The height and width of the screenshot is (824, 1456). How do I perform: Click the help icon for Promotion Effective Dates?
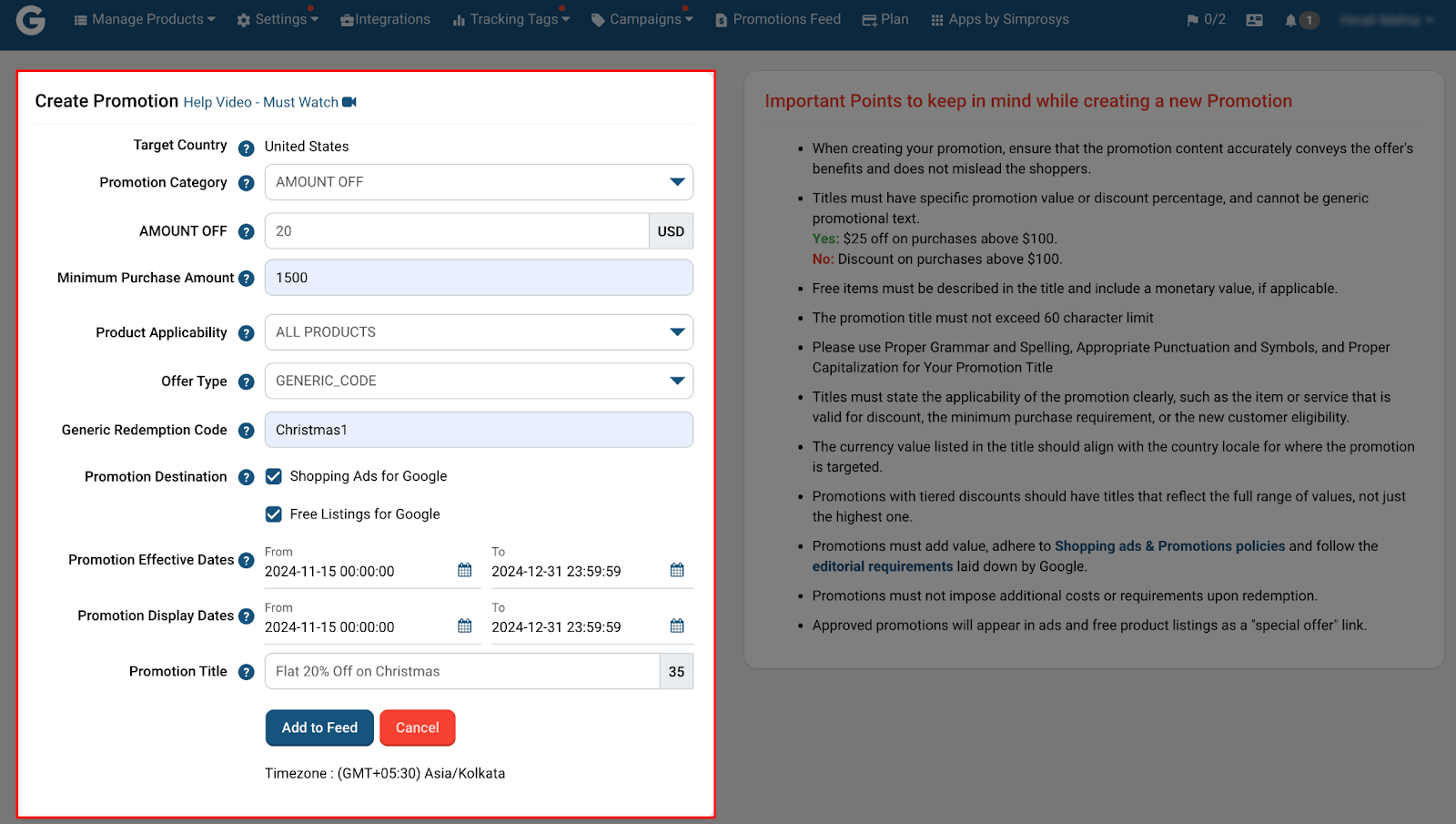click(246, 561)
